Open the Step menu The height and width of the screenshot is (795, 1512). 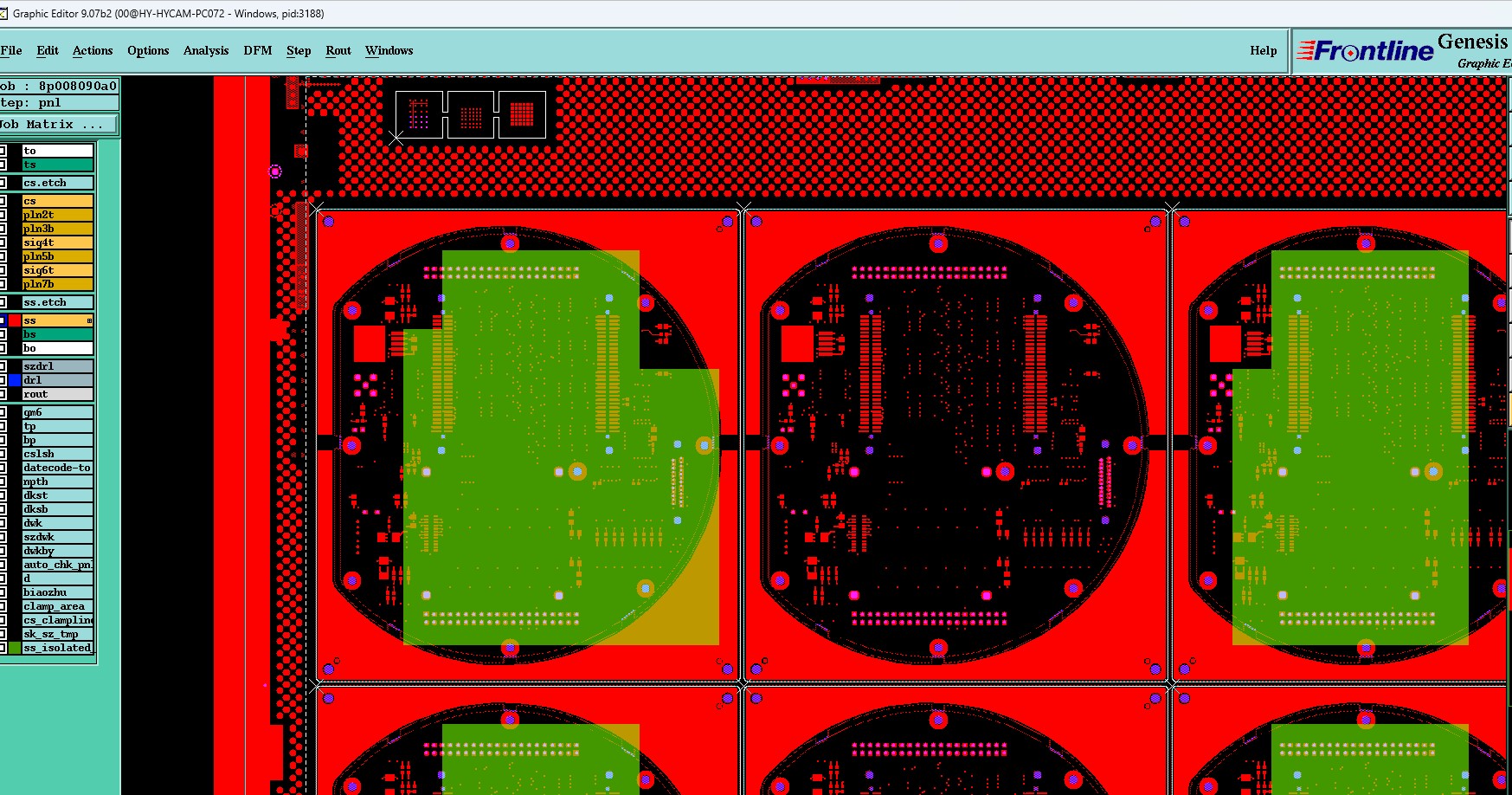pyautogui.click(x=299, y=50)
